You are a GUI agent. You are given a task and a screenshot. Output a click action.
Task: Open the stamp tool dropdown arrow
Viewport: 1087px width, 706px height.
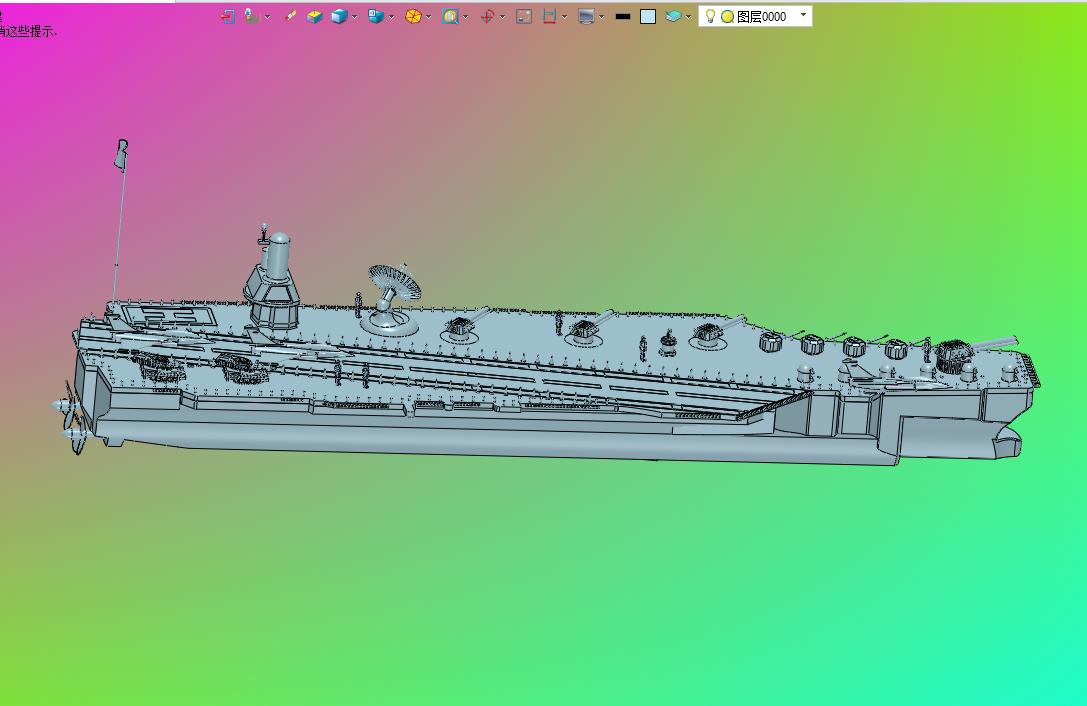(x=268, y=17)
